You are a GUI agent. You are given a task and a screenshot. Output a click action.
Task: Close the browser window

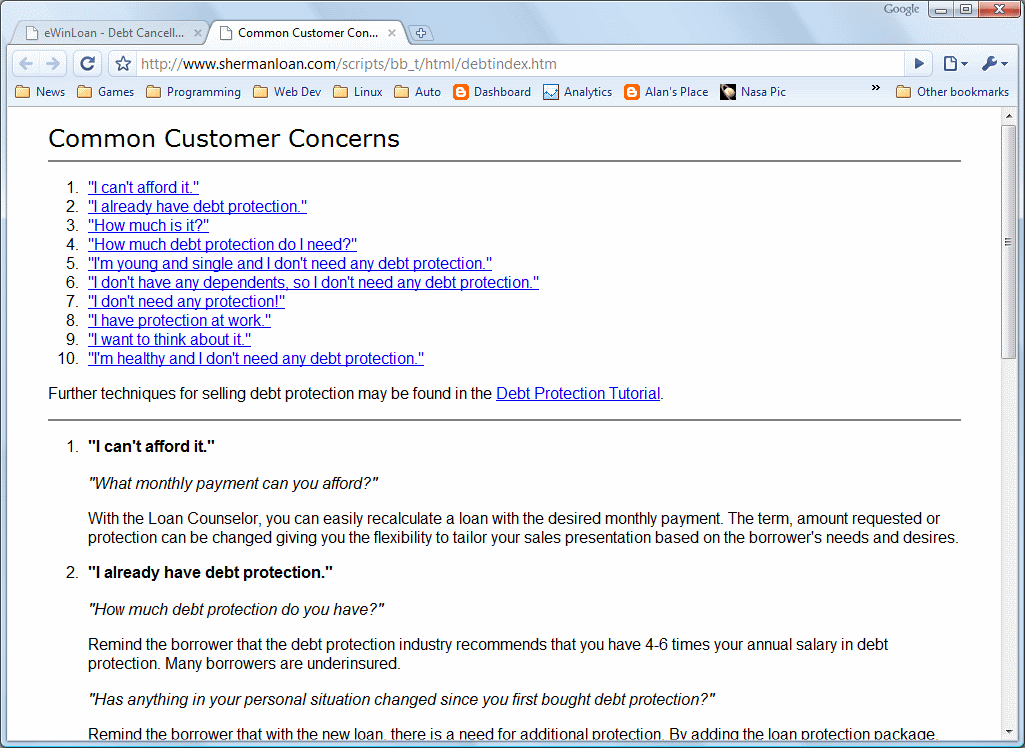tap(1000, 10)
